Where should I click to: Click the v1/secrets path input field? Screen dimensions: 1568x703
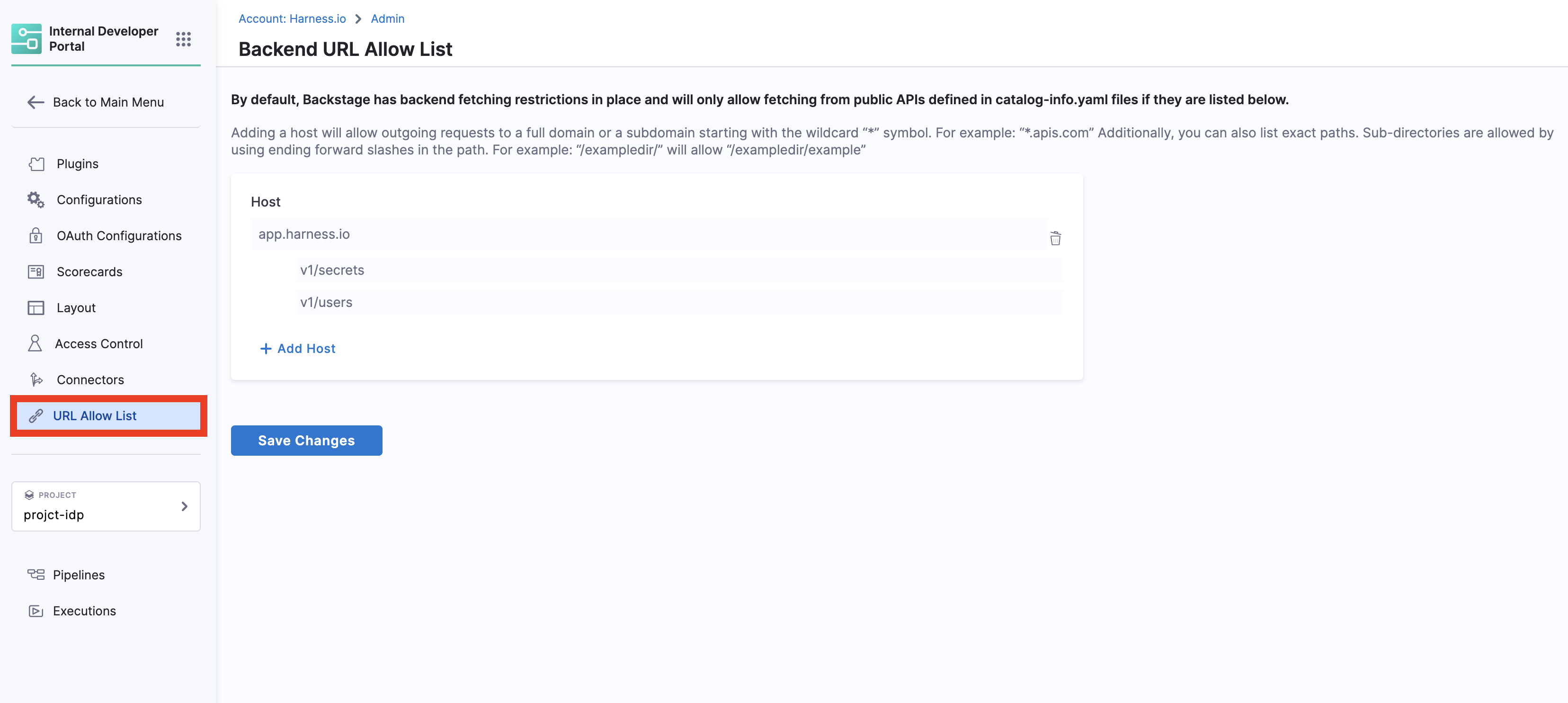(679, 270)
